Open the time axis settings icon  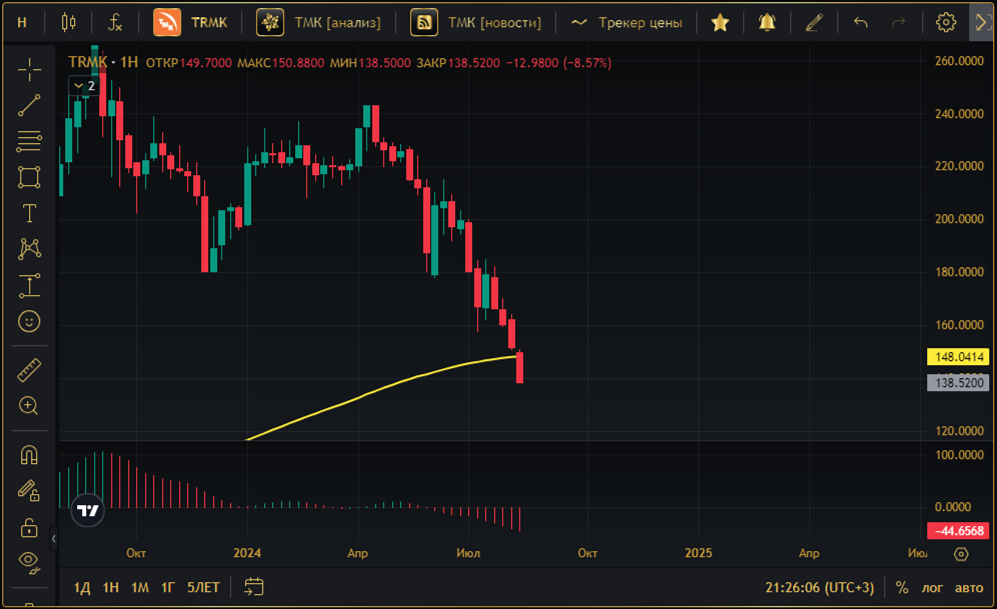tap(961, 554)
